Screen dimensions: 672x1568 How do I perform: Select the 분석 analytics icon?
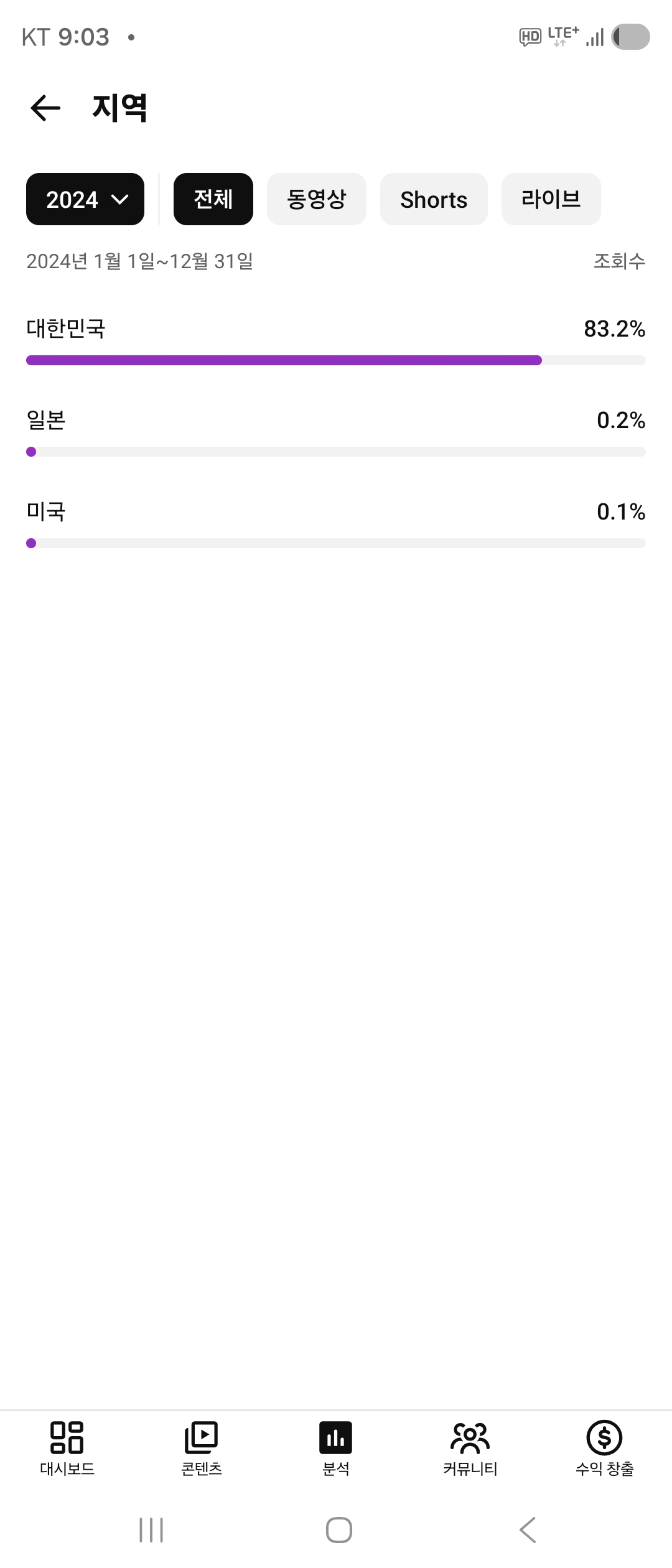336,1437
